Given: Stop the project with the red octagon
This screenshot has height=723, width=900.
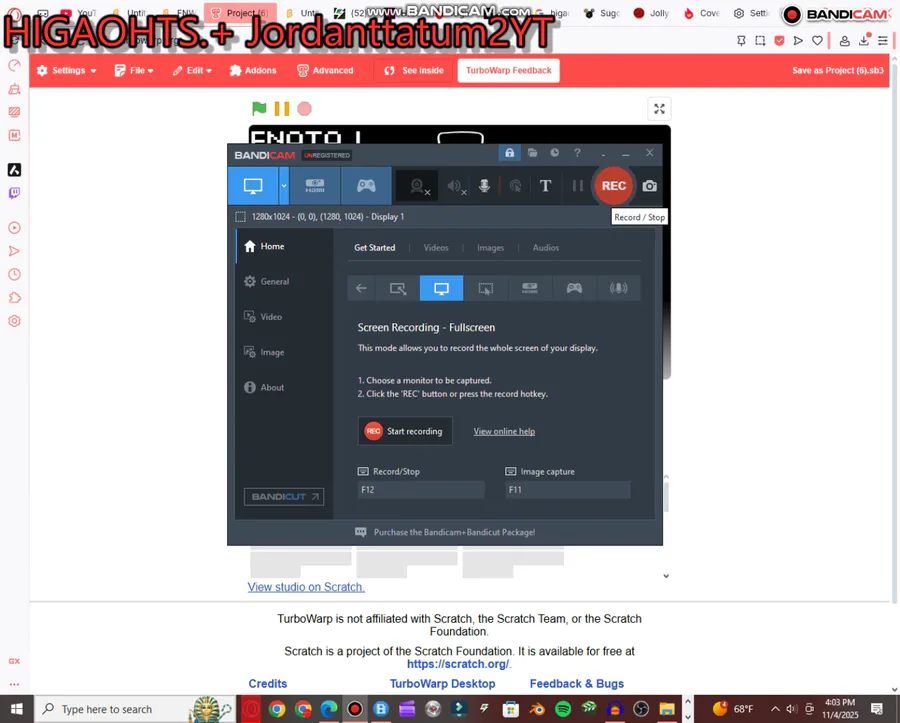Looking at the screenshot, I should coord(304,108).
